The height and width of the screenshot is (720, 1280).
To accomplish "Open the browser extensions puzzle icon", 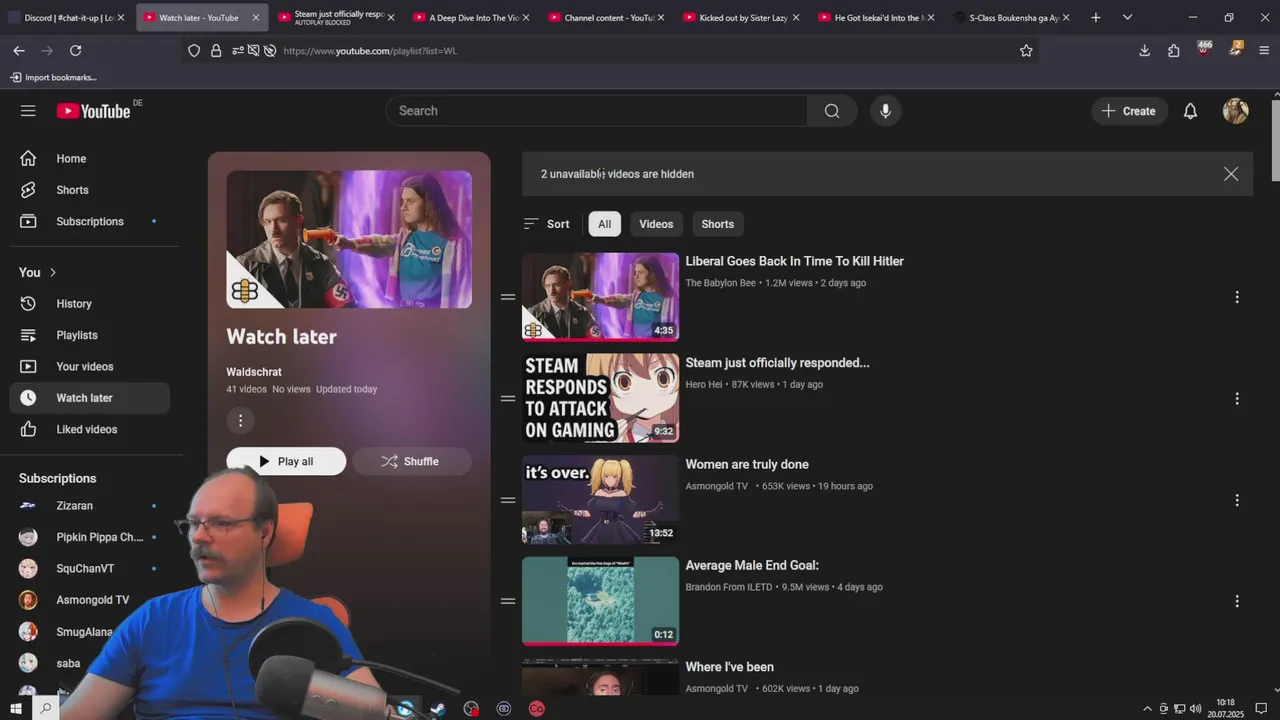I will point(1174,50).
